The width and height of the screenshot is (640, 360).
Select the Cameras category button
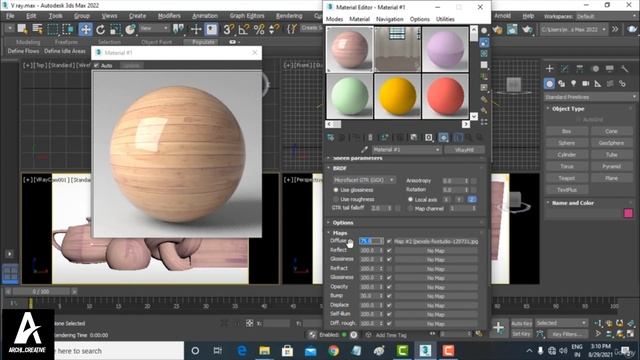pyautogui.click(x=586, y=84)
